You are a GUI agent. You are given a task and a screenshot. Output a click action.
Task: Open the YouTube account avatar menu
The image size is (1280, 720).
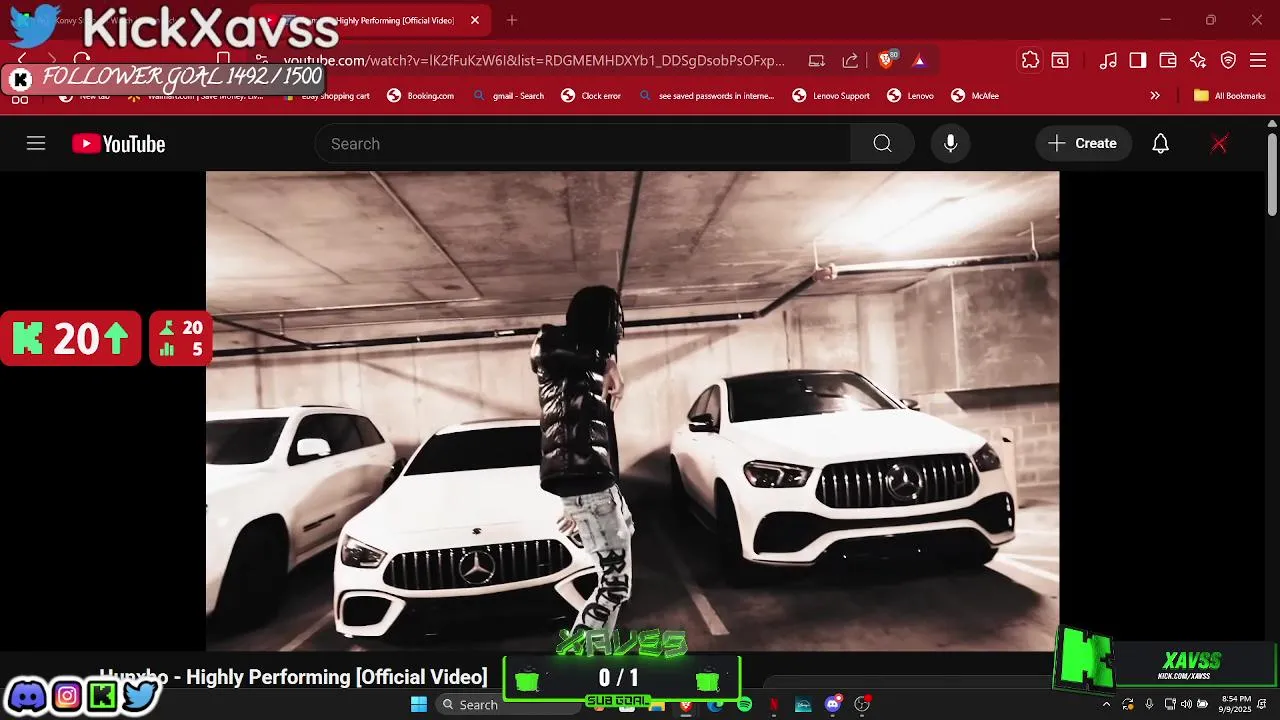click(x=1219, y=144)
